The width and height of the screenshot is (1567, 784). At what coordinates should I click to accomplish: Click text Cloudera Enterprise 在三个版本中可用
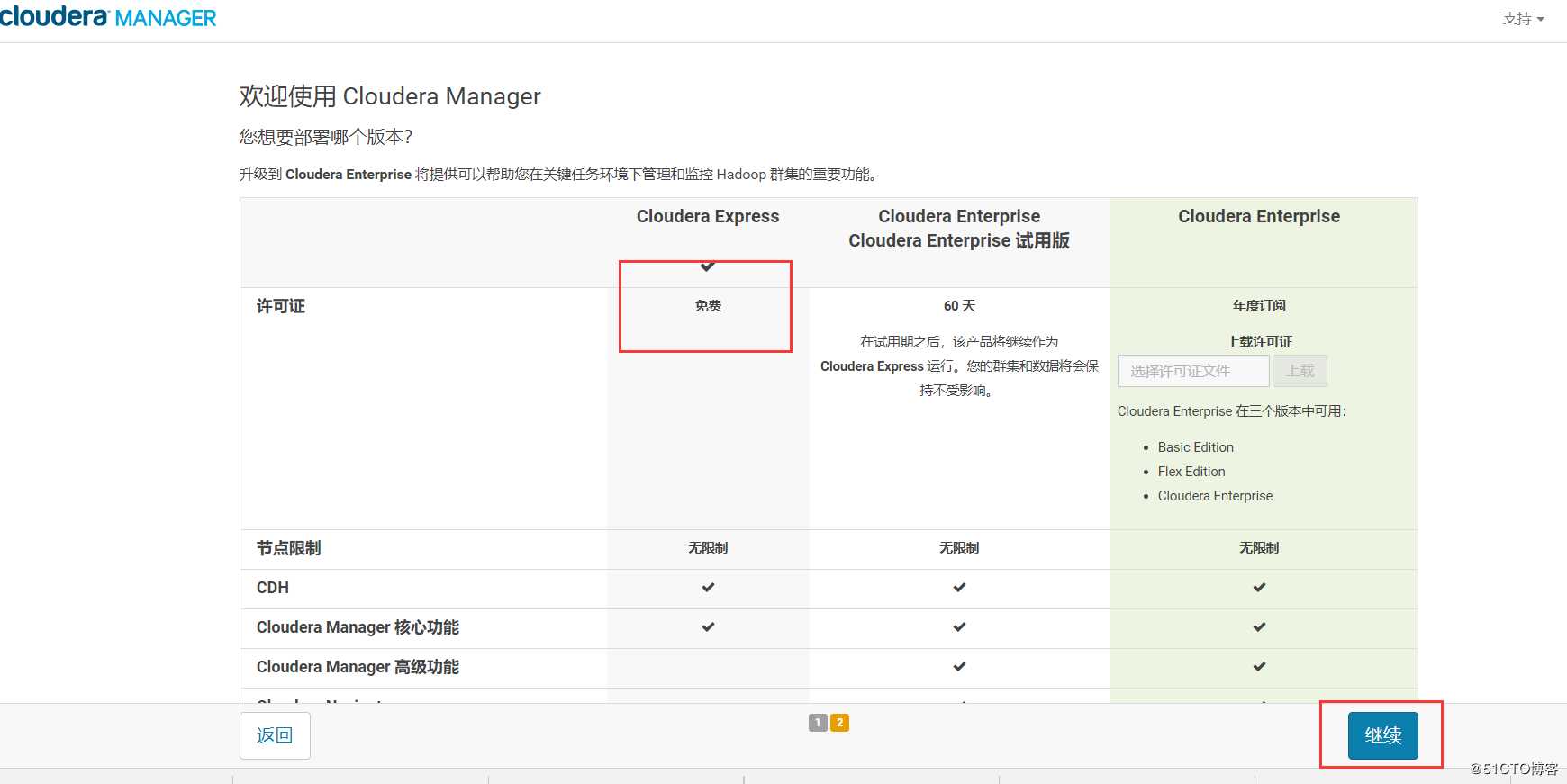[1232, 411]
